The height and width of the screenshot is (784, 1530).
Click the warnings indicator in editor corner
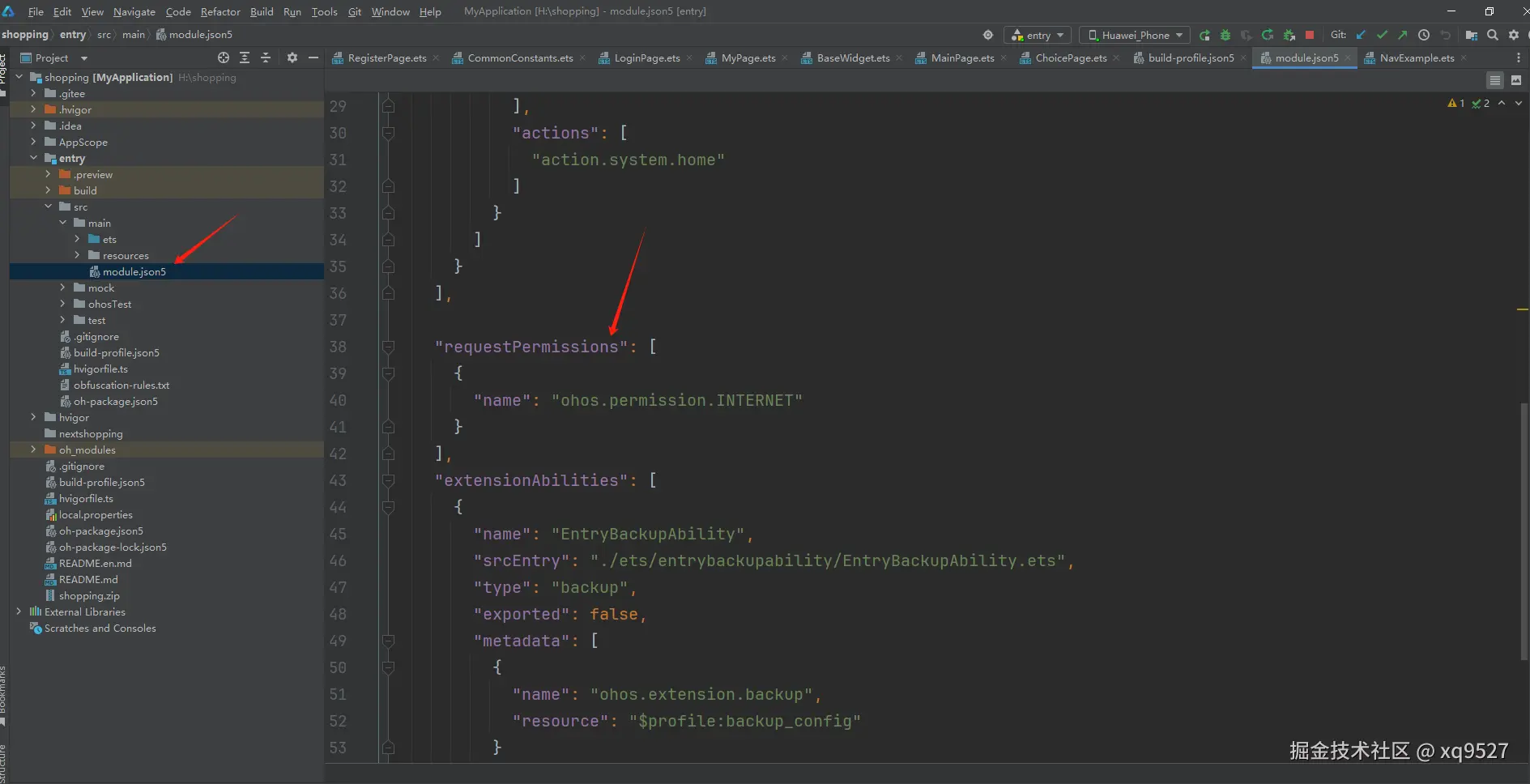click(x=1456, y=103)
